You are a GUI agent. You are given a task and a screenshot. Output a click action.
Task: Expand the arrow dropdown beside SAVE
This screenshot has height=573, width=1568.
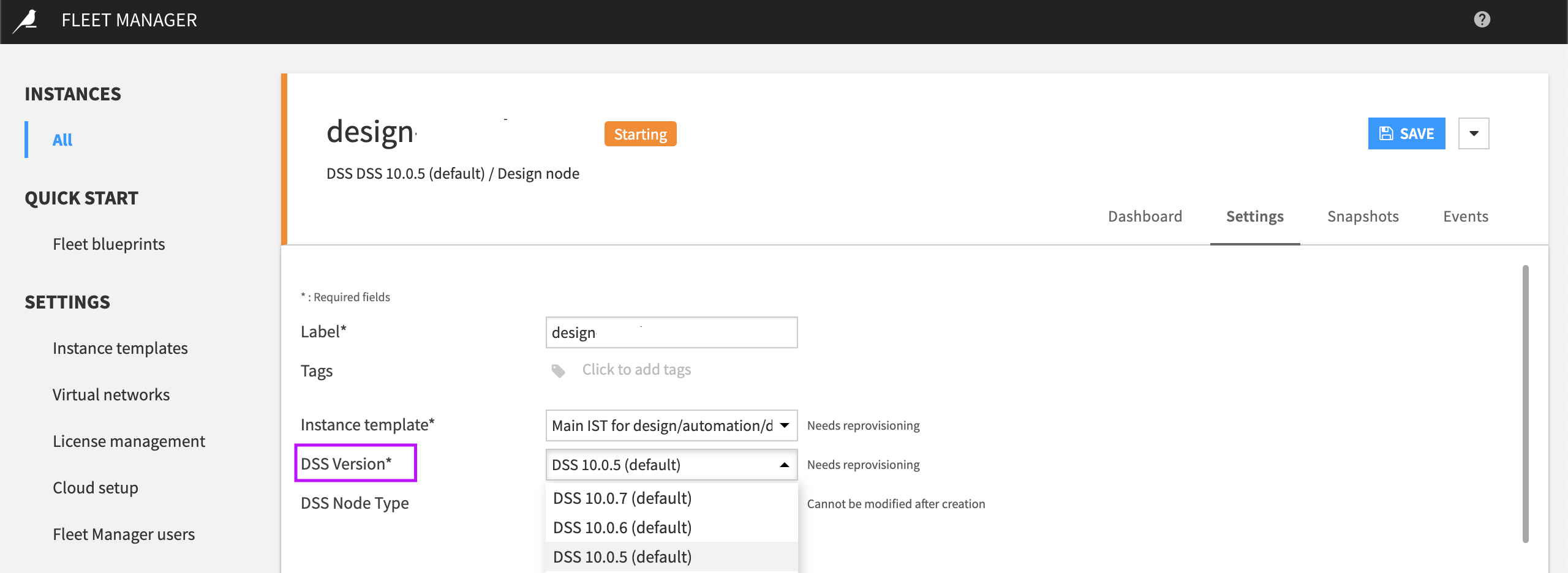pos(1474,133)
